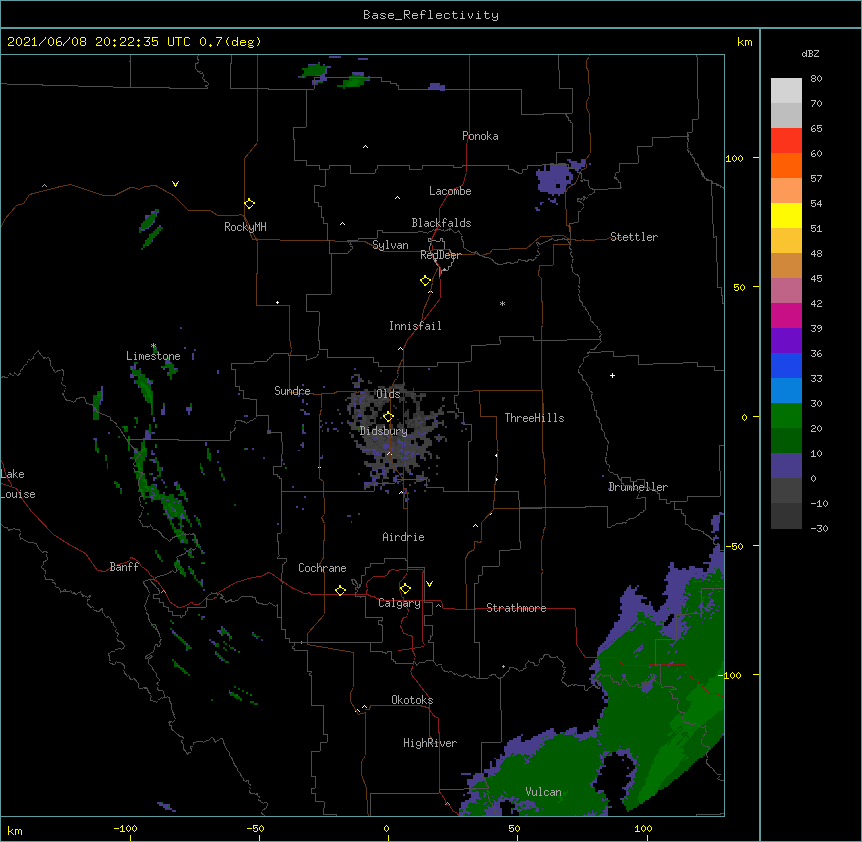Select the Olds label
The height and width of the screenshot is (842, 862).
(388, 394)
